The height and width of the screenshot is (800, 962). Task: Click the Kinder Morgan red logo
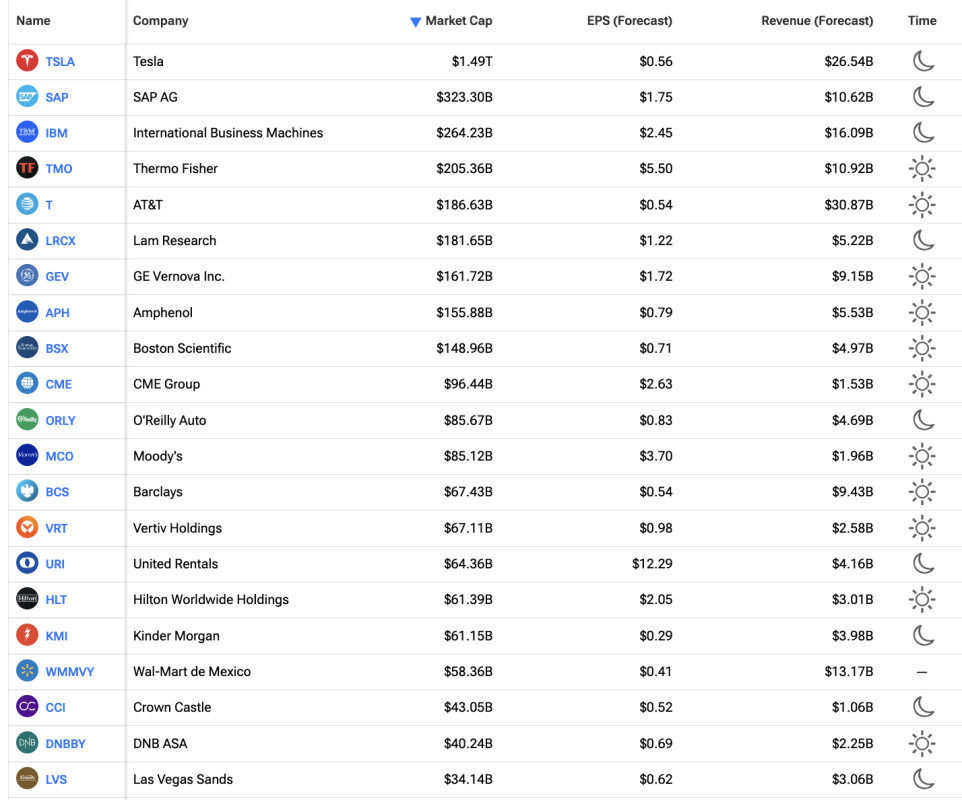pyautogui.click(x=27, y=636)
